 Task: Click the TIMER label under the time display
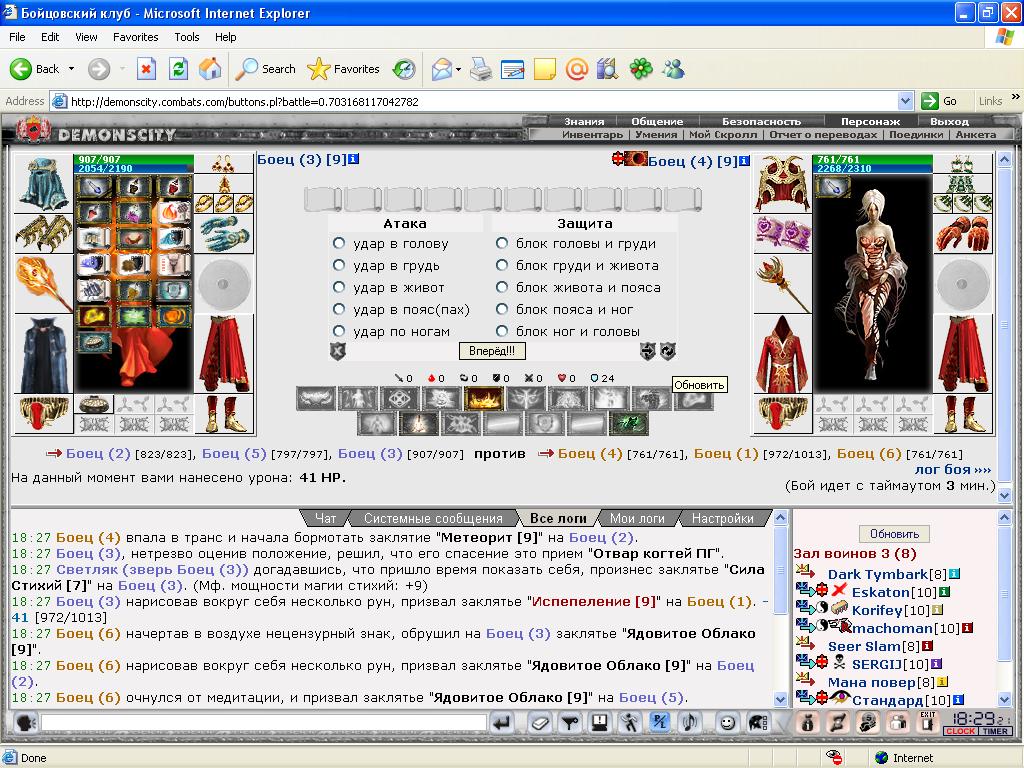tap(995, 731)
